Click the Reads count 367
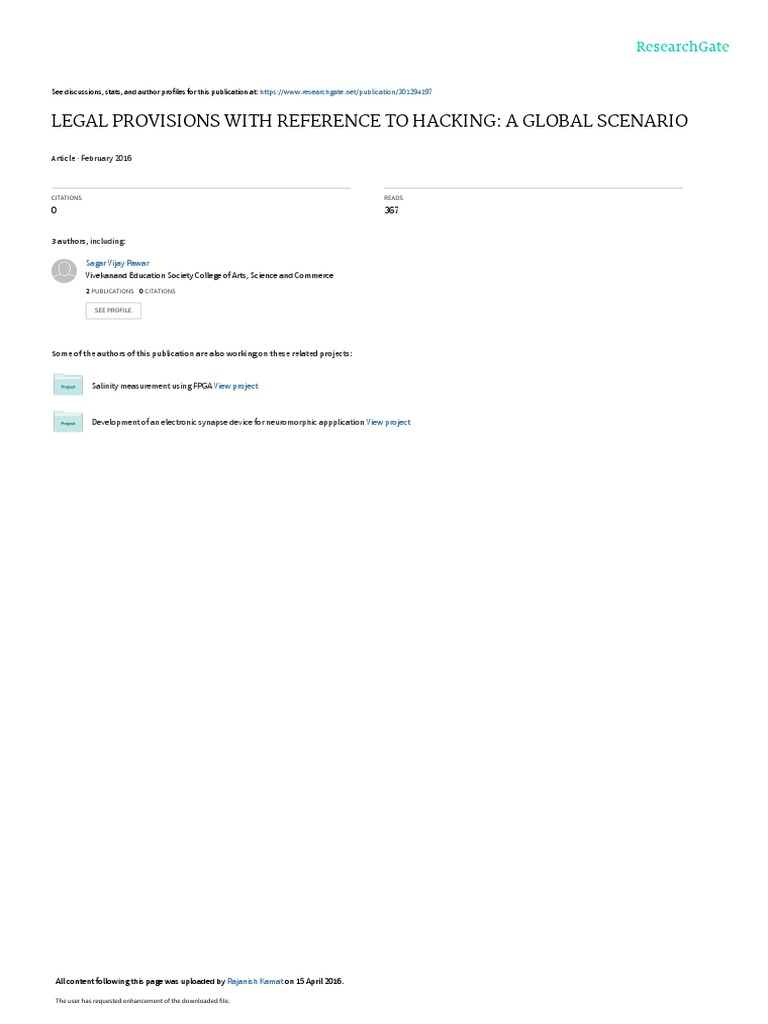This screenshot has width=768, height=1024. click(391, 210)
